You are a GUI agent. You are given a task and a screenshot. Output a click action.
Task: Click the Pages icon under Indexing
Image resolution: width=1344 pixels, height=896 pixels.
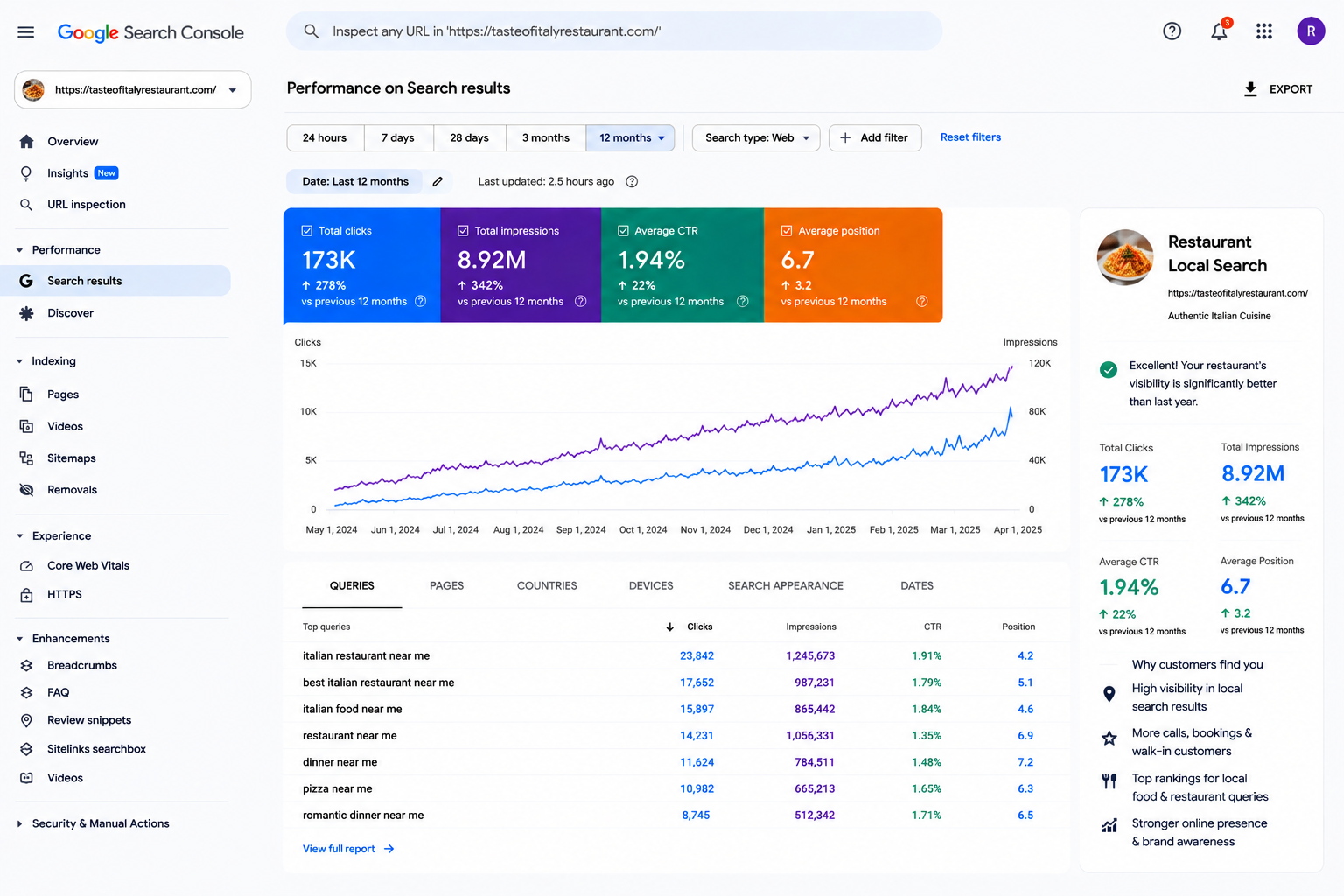click(26, 395)
